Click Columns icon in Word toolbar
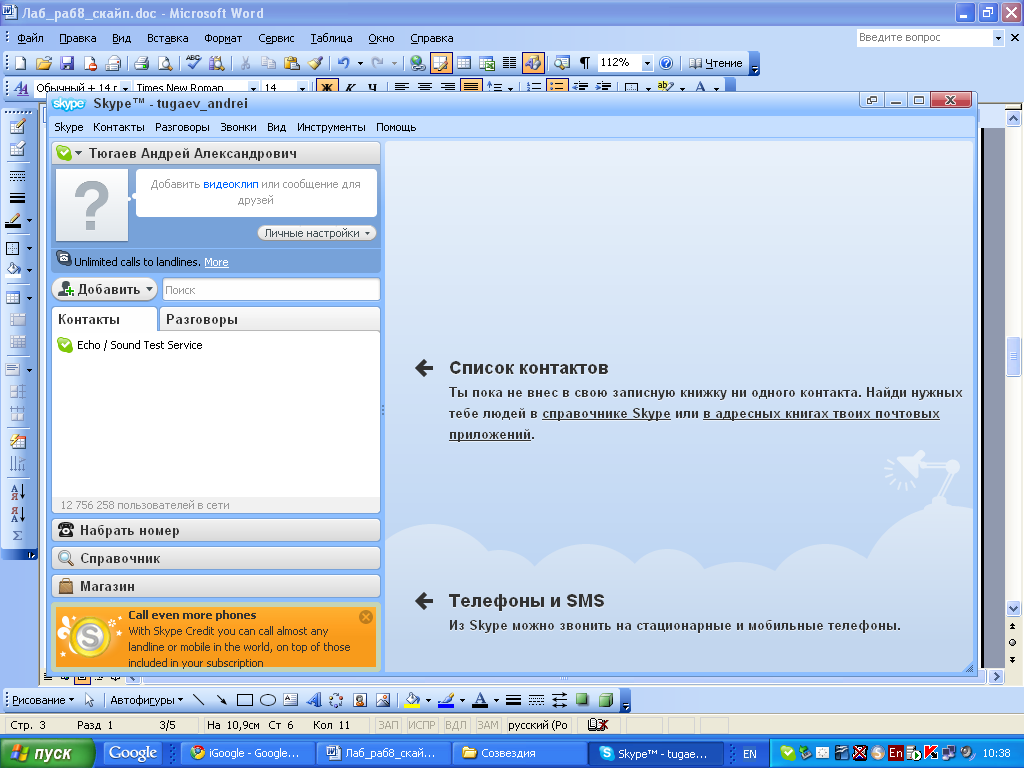The height and width of the screenshot is (768, 1024). (509, 63)
